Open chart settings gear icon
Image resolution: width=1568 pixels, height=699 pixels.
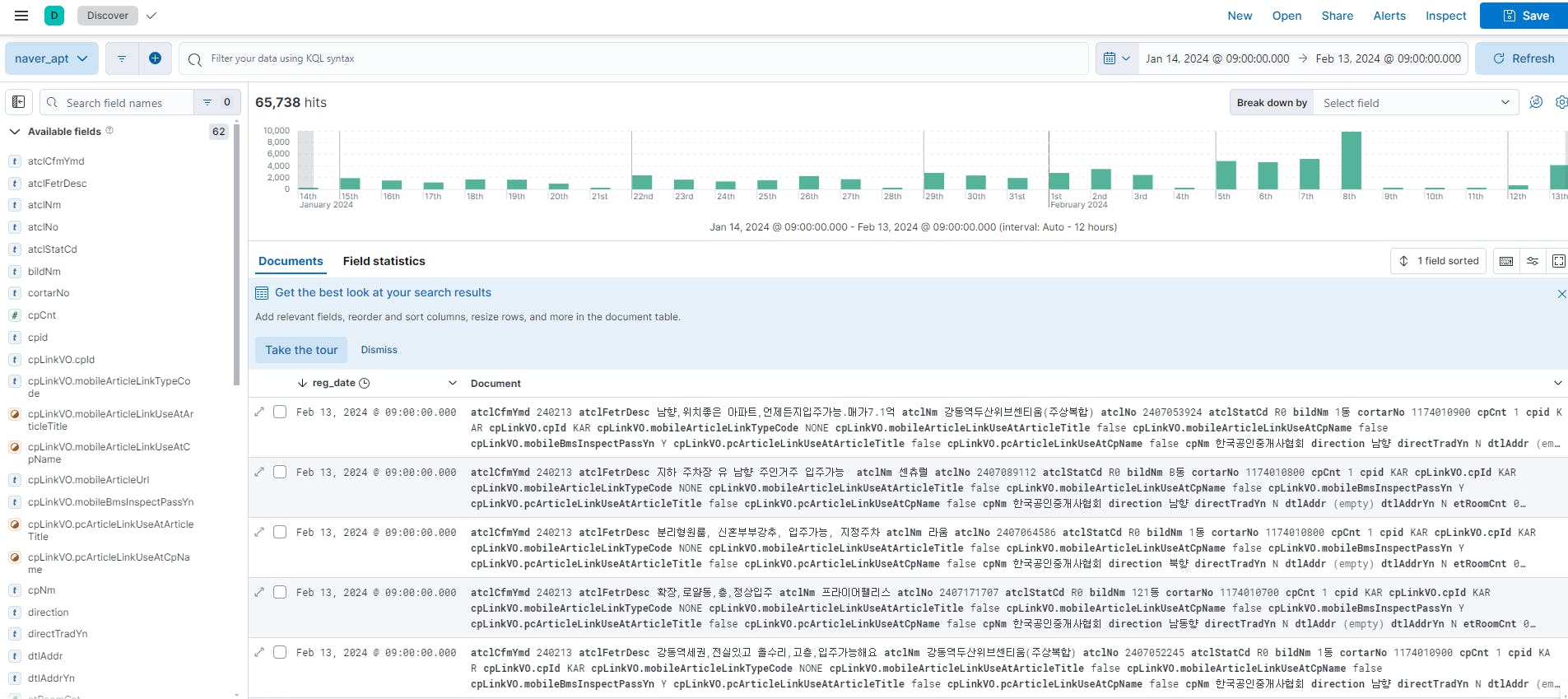[1561, 102]
